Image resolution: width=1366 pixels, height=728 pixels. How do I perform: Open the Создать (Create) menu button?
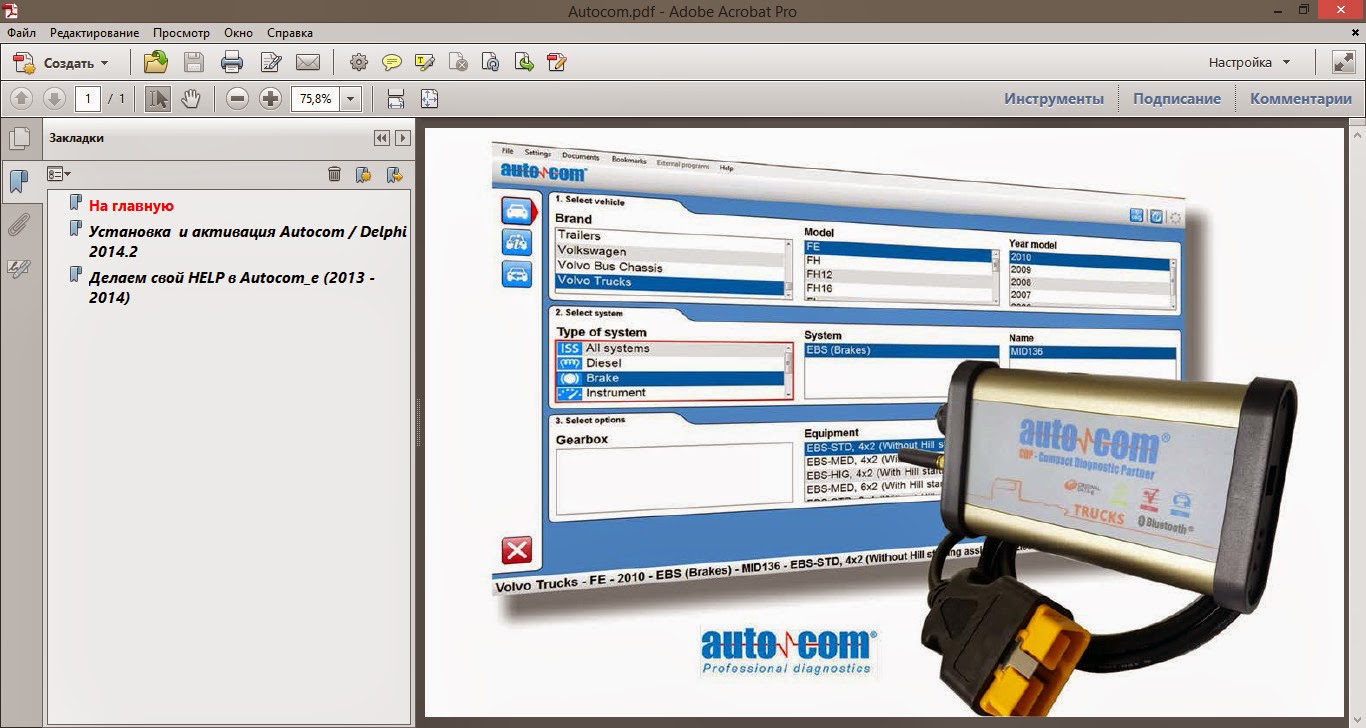click(61, 63)
